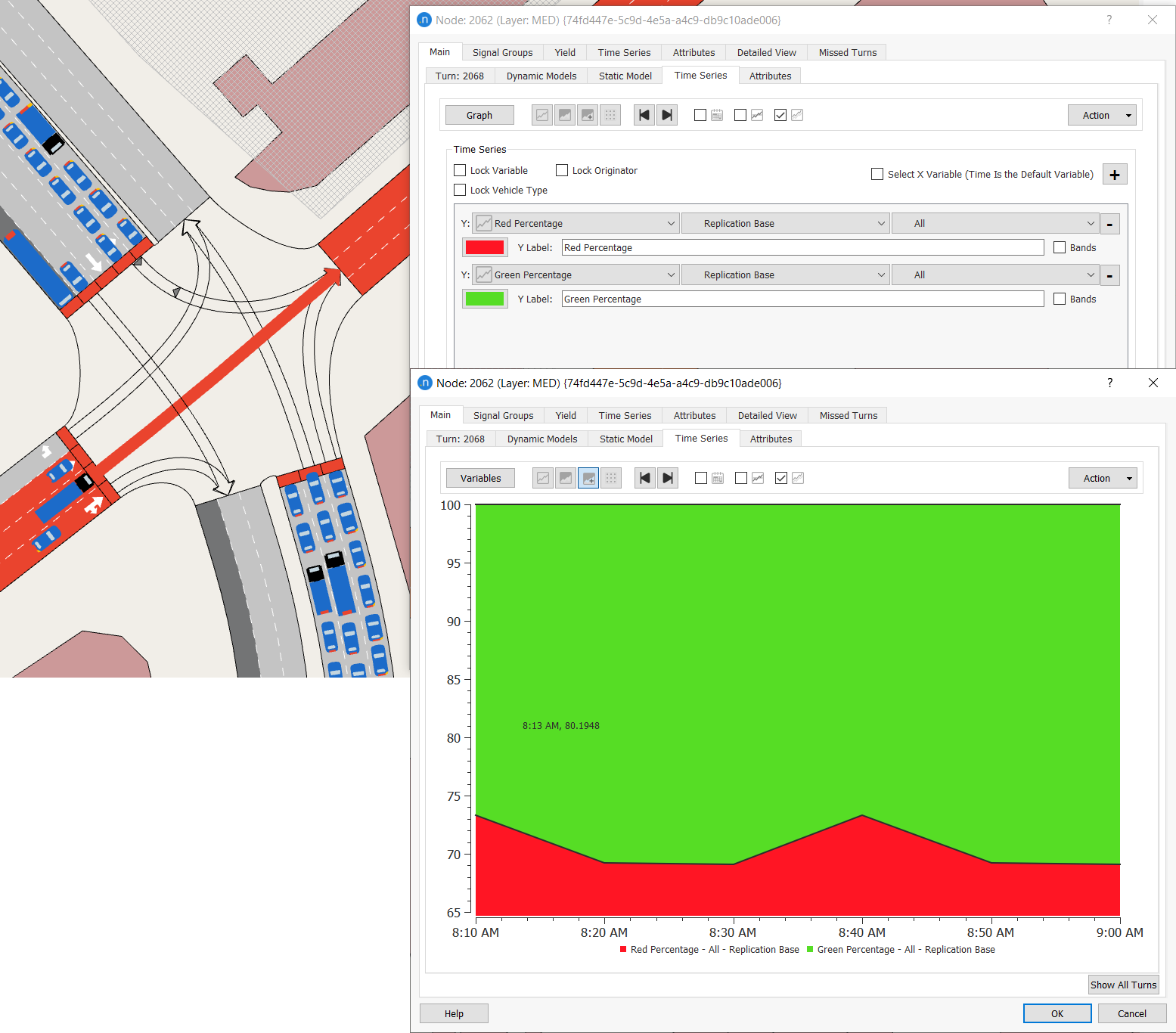The width and height of the screenshot is (1176, 1033).
Task: Open Missed Turns tab in chart dialog
Action: [x=848, y=415]
